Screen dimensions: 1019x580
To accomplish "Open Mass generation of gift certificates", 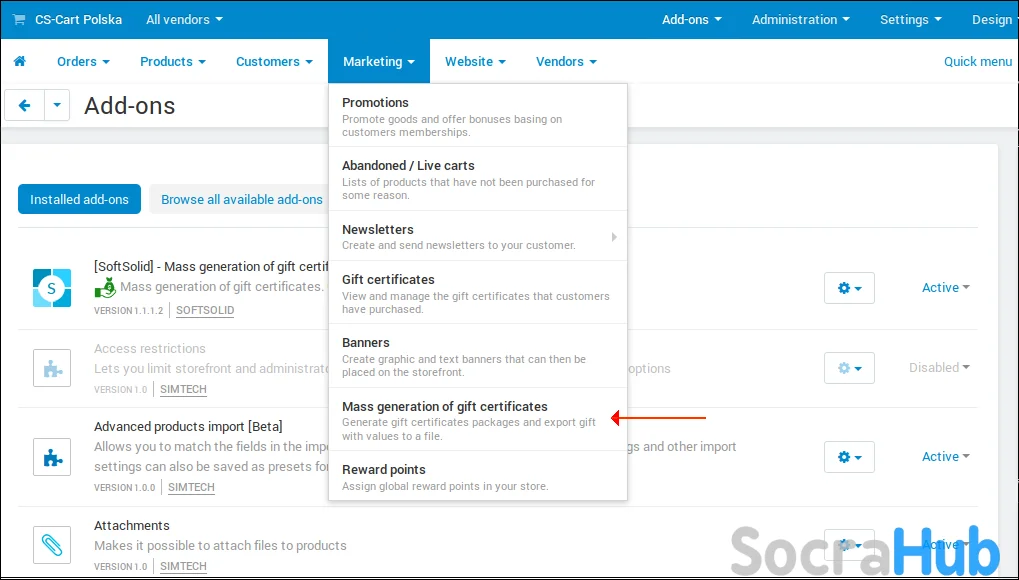I will click(478, 419).
